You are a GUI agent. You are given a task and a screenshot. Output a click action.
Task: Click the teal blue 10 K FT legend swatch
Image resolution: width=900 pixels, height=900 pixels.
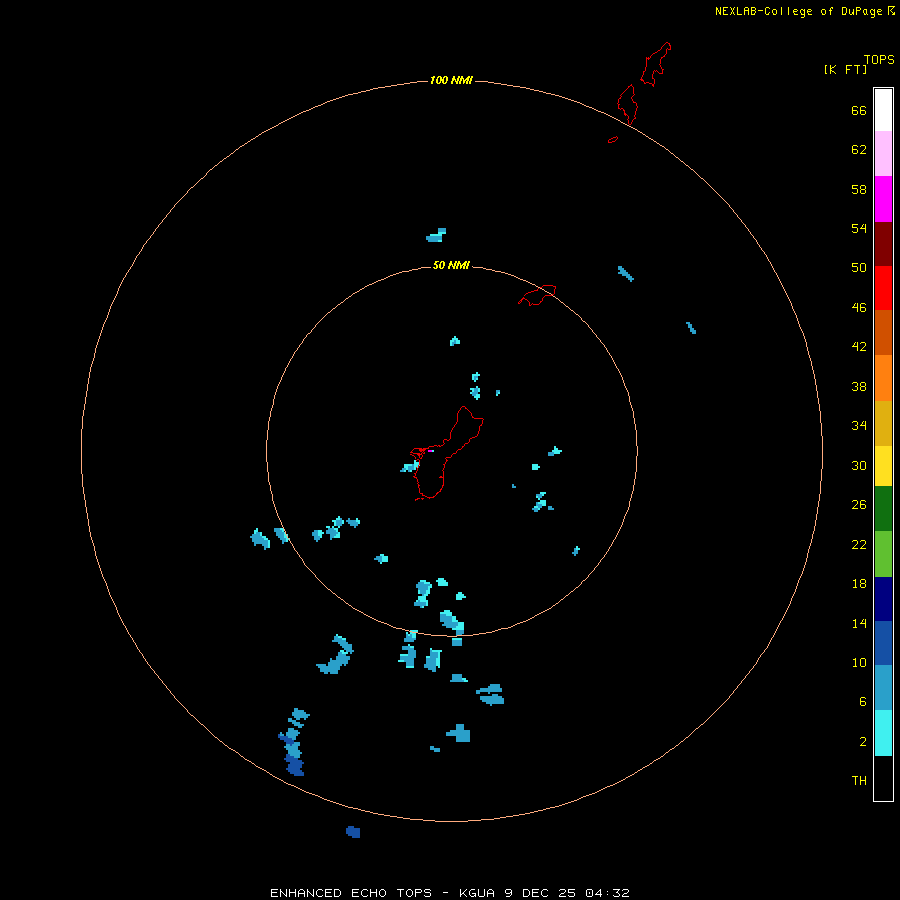pyautogui.click(x=883, y=688)
